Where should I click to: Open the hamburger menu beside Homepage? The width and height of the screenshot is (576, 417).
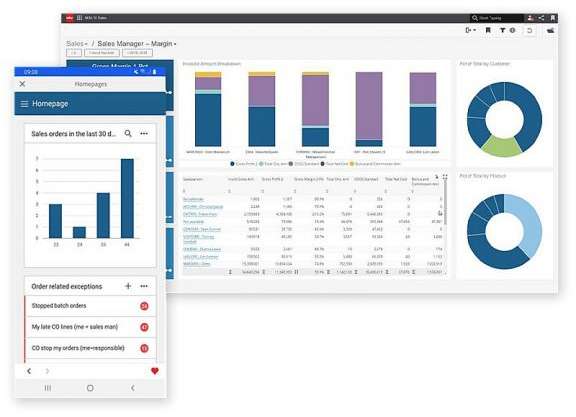(x=24, y=104)
